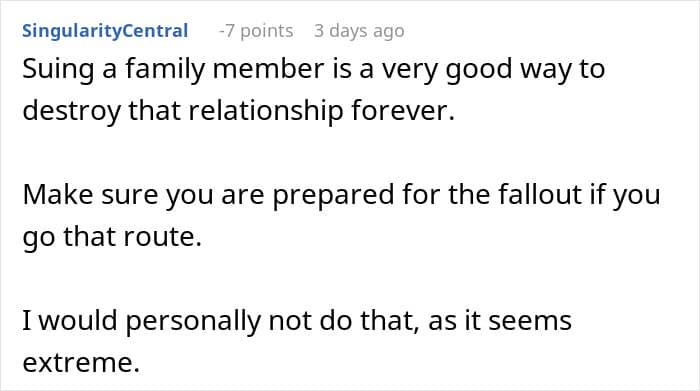Click the line 'destroy that relationship forever.'
The image size is (700, 391).
[x=238, y=110]
